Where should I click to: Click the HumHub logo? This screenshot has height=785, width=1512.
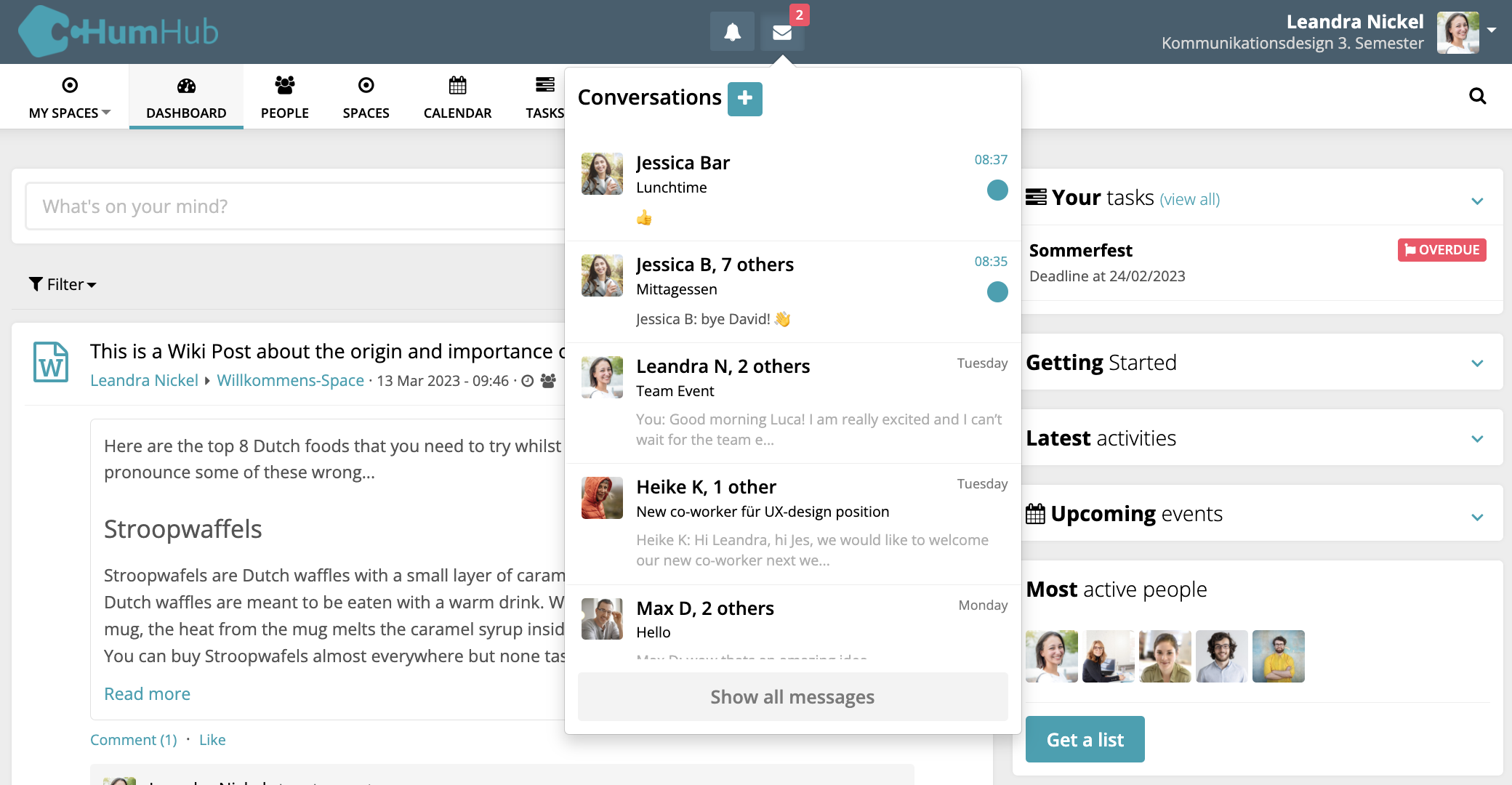pyautogui.click(x=118, y=31)
